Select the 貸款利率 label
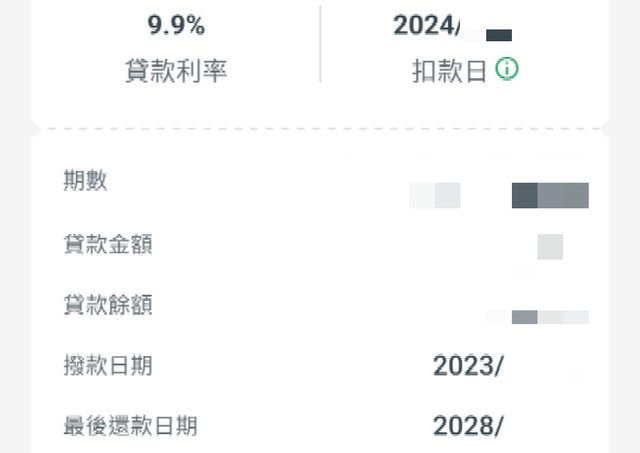The height and width of the screenshot is (453, 640). 176,72
